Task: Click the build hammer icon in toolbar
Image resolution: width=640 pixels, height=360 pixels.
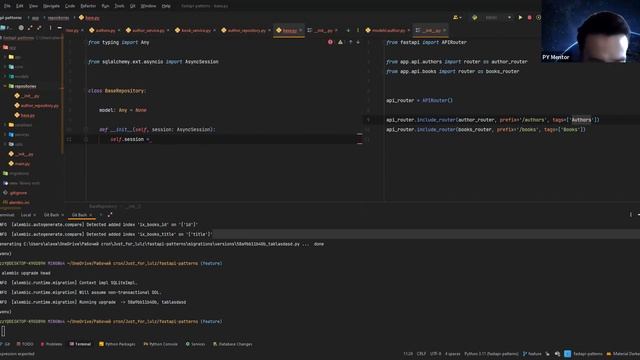Action: (474, 18)
